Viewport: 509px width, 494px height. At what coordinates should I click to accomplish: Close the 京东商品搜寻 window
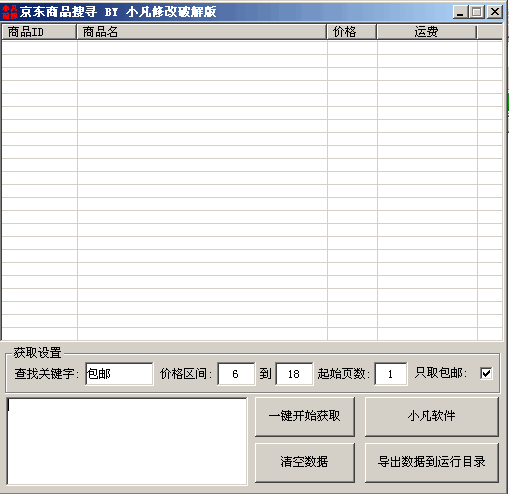point(495,12)
